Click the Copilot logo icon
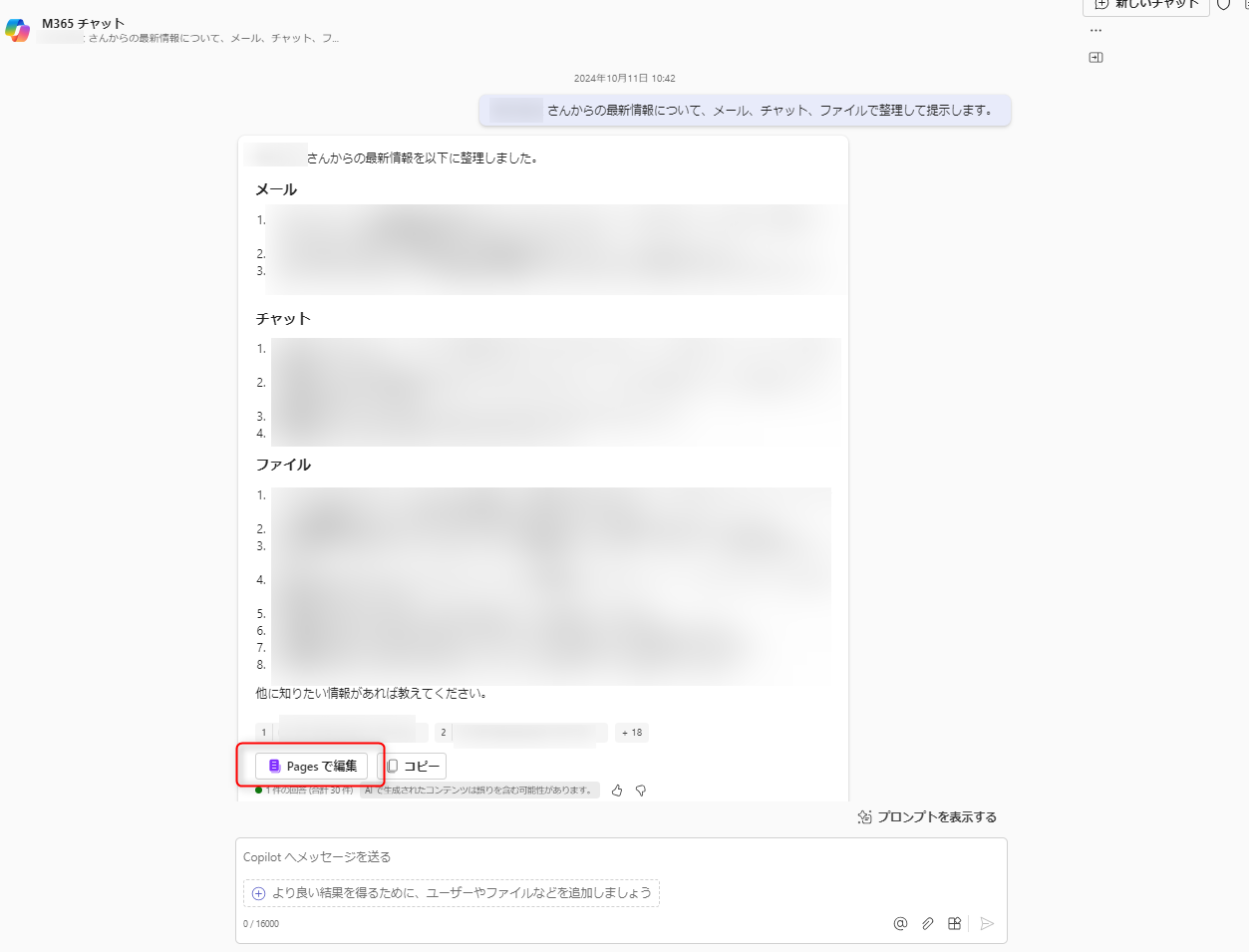The image size is (1249, 952). pos(17,30)
